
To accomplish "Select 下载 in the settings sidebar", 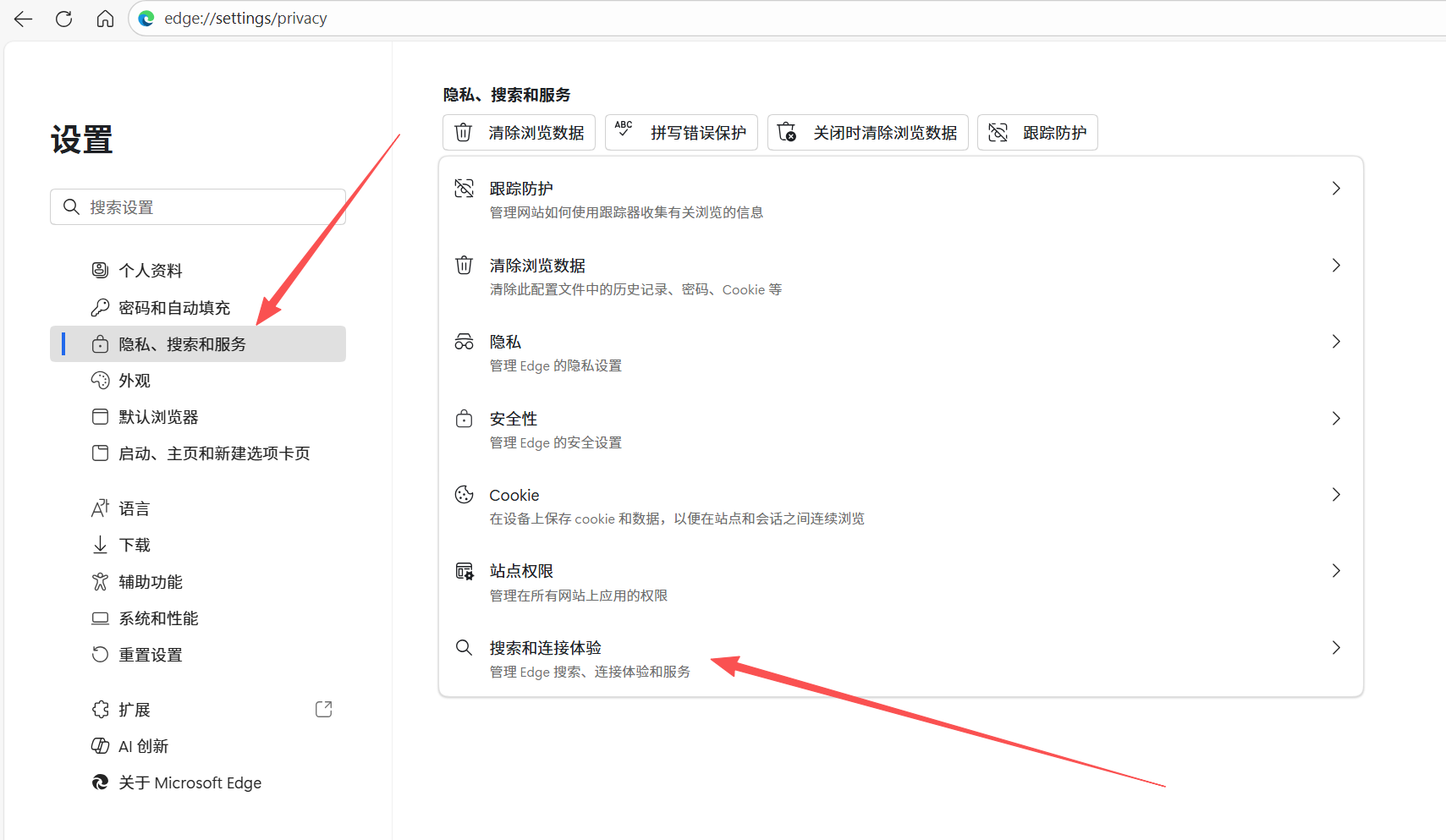I will tap(135, 545).
